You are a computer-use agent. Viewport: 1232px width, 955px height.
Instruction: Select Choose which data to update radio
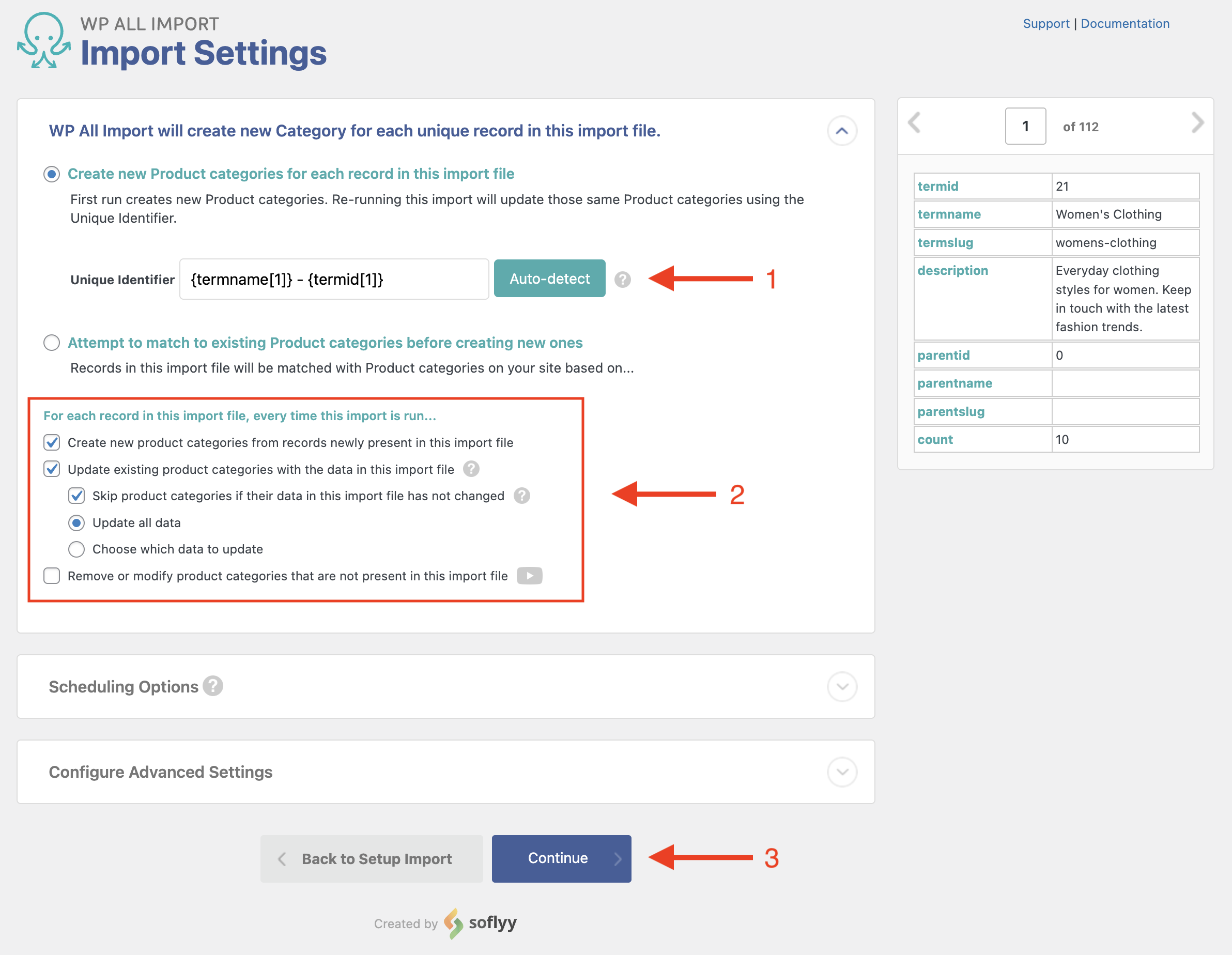(x=76, y=549)
